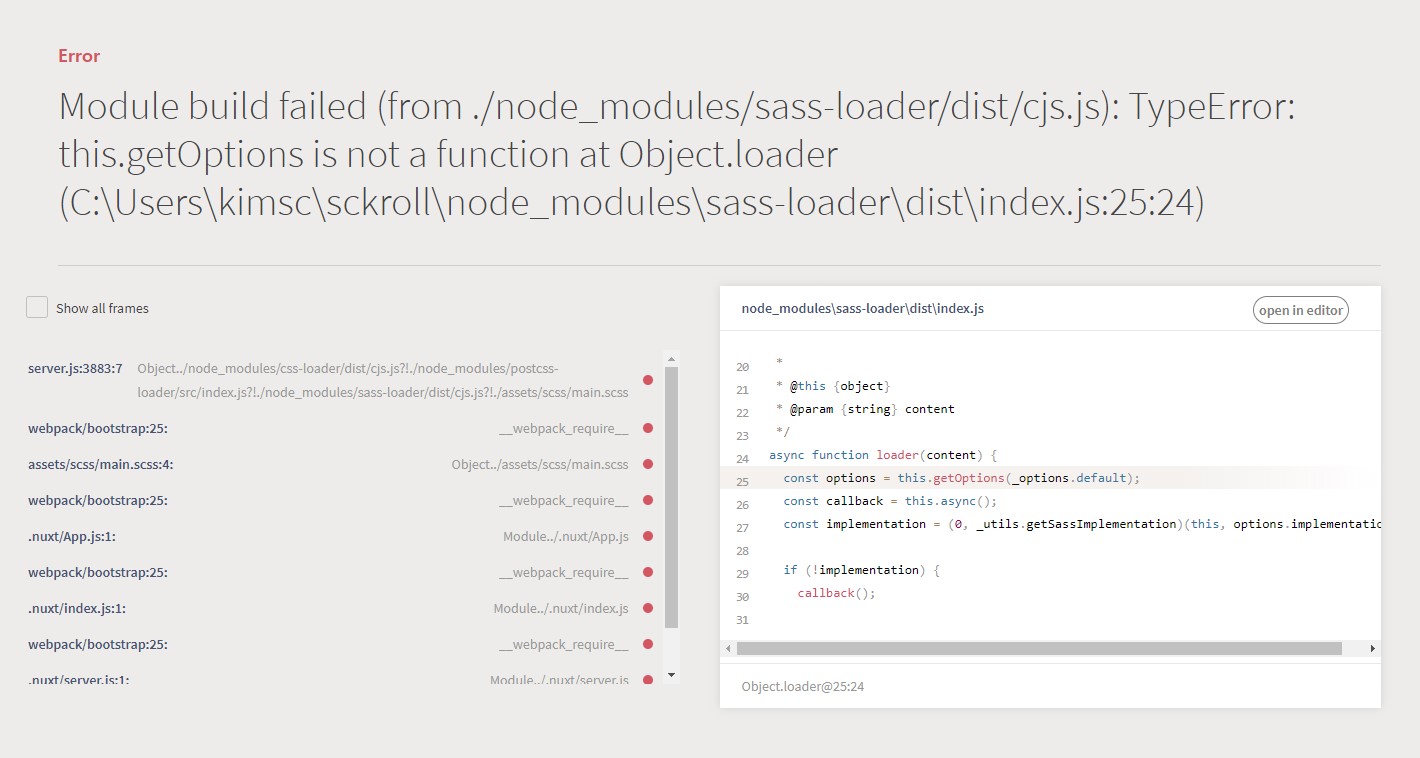Viewport: 1420px width, 758px height.
Task: Enable the Show all frames checkbox
Action: point(37,307)
